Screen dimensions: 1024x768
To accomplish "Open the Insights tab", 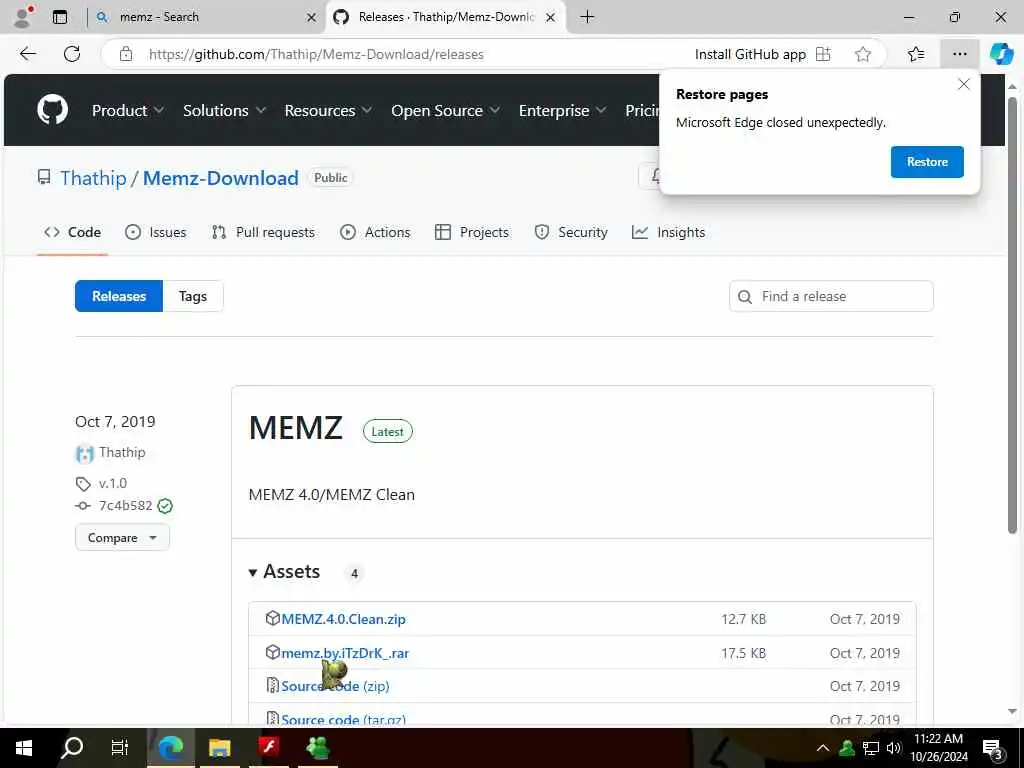I will coord(669,232).
